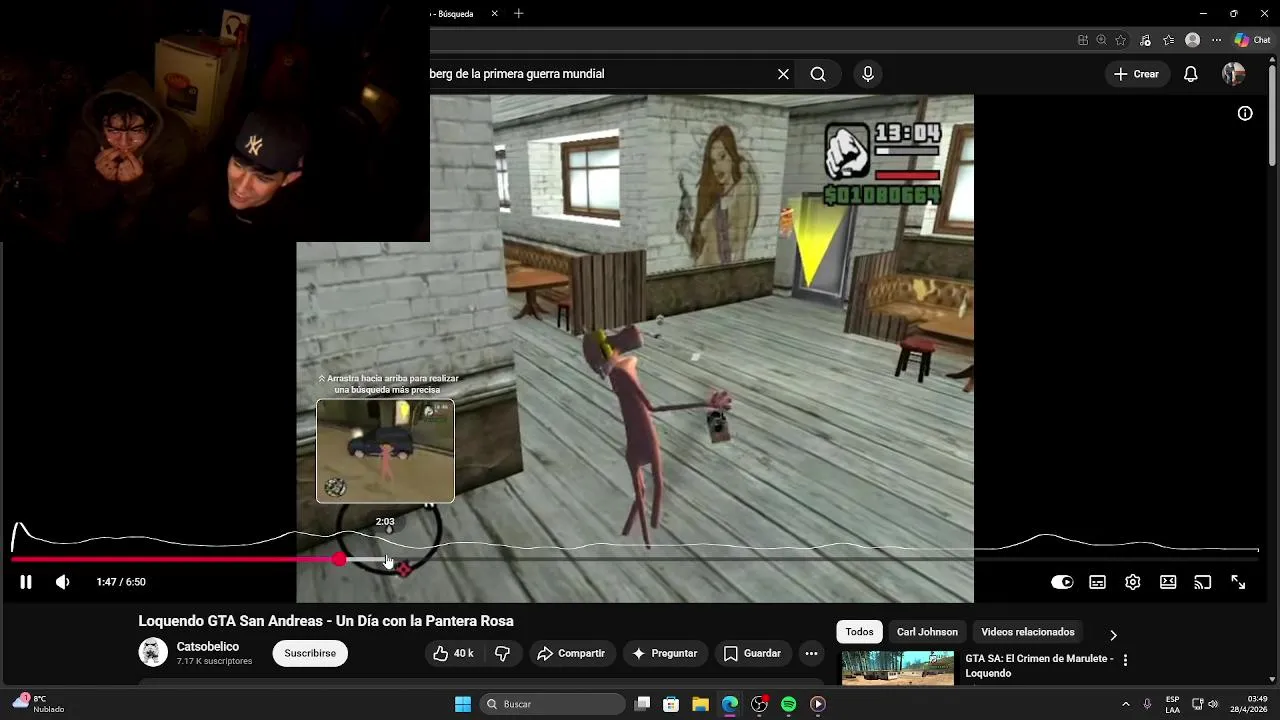The height and width of the screenshot is (720, 1280).
Task: Run the search with the magnifier button
Action: tap(818, 74)
